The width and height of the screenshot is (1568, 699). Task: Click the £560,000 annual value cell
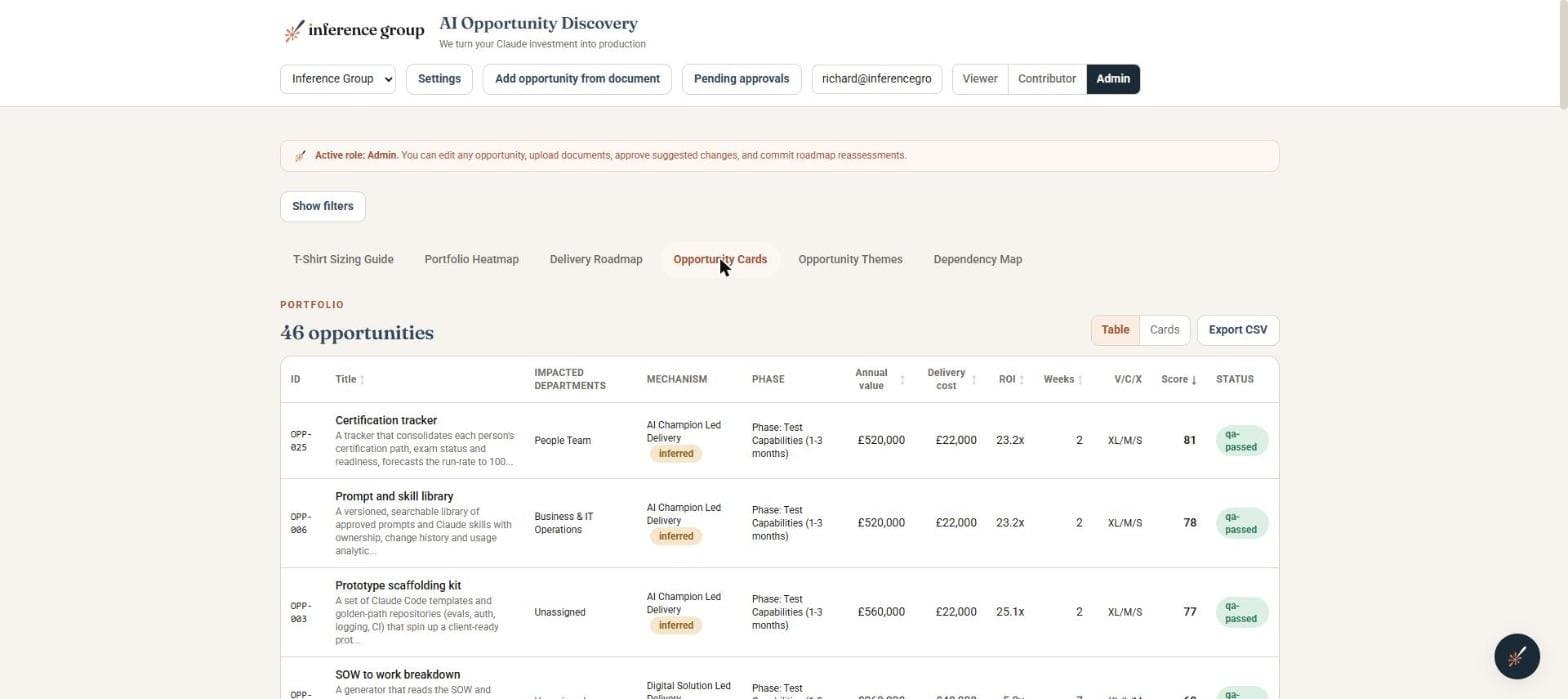[881, 613]
